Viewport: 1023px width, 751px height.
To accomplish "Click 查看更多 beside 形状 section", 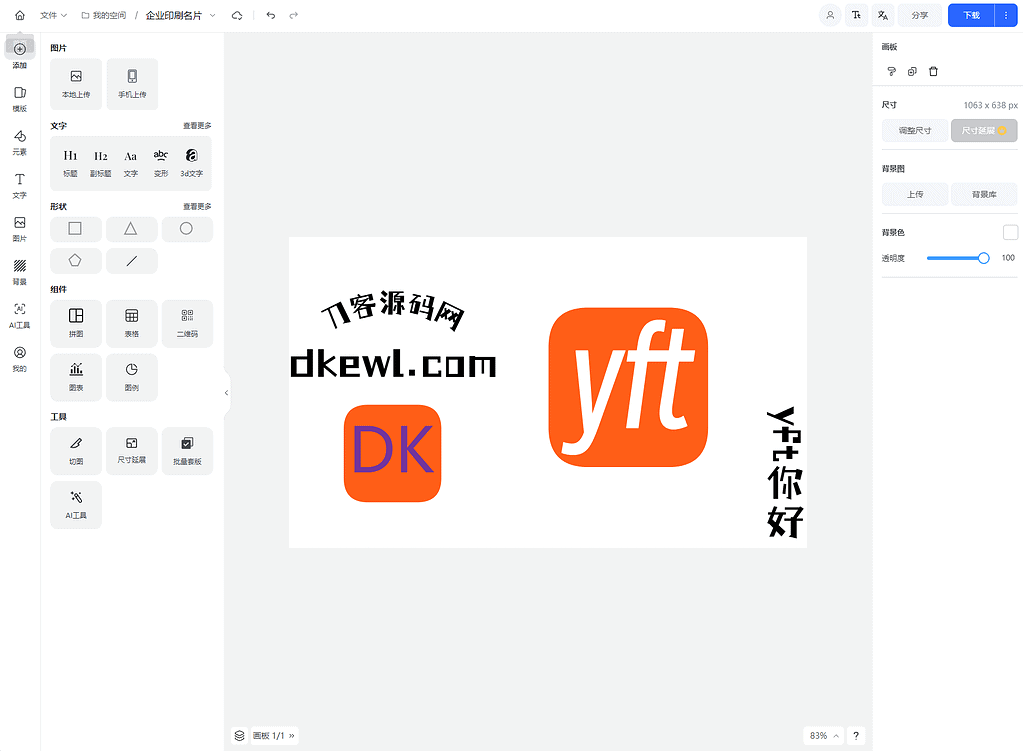I will 197,207.
